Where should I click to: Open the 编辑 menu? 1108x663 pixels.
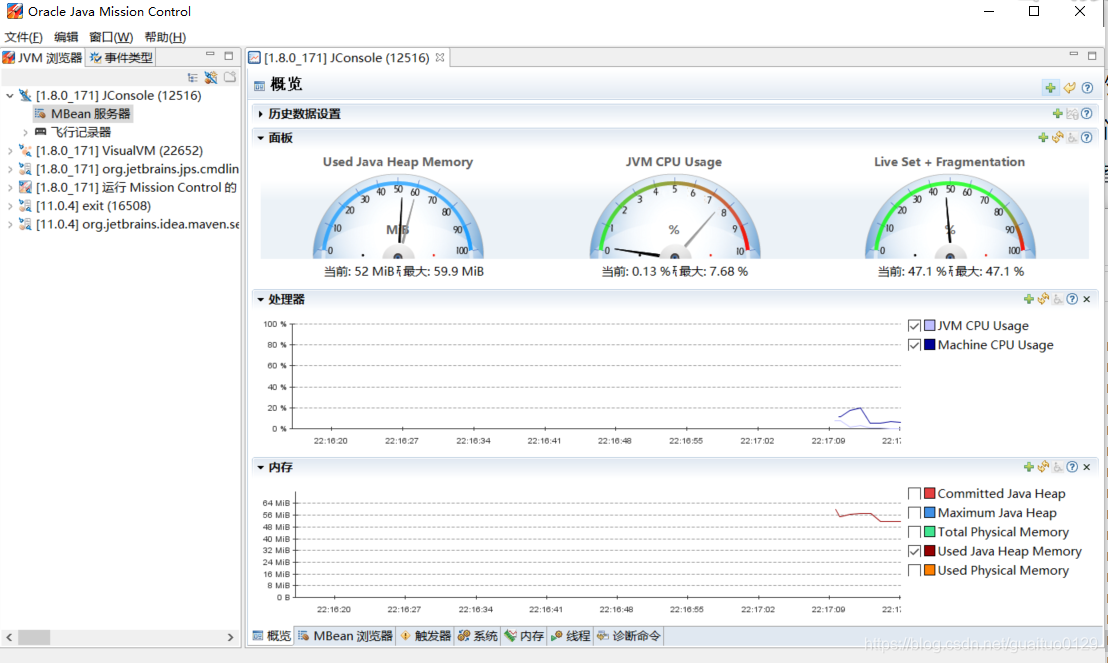click(x=66, y=37)
